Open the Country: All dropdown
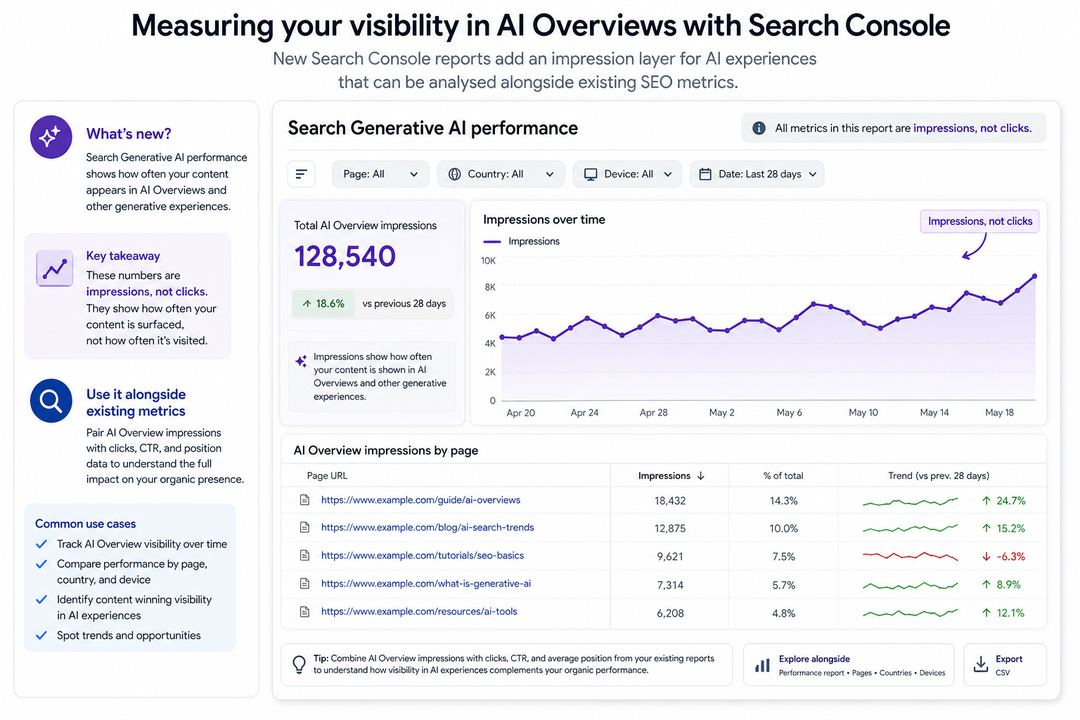Screen dimensions: 1080x720 point(501,174)
